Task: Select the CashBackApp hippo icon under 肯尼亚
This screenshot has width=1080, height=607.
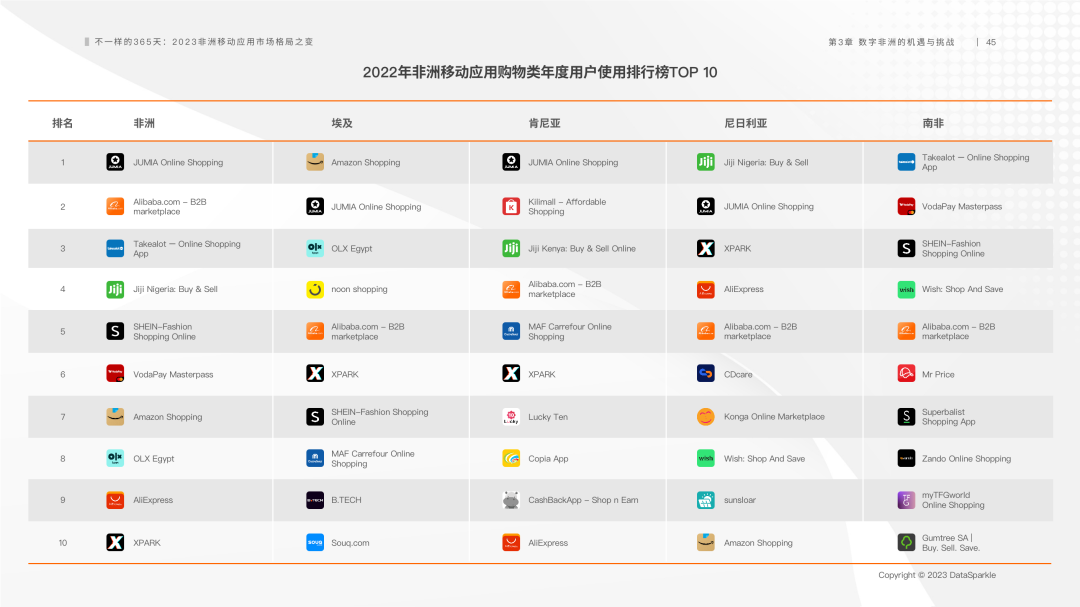Action: click(510, 499)
